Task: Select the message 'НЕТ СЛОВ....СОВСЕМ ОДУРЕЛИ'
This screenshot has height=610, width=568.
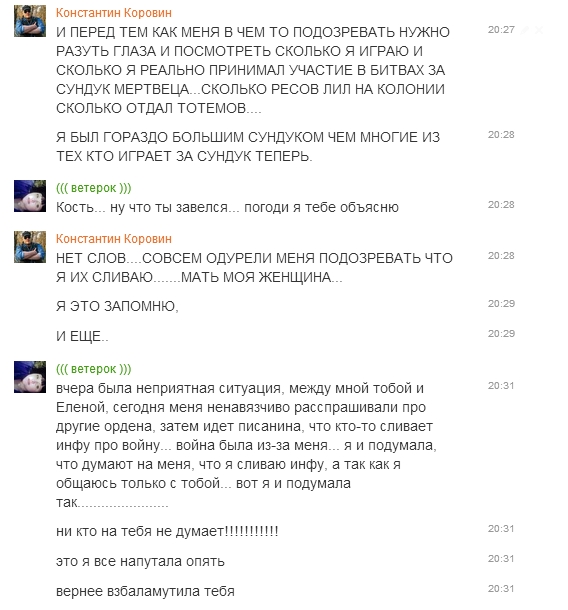Action: [254, 268]
